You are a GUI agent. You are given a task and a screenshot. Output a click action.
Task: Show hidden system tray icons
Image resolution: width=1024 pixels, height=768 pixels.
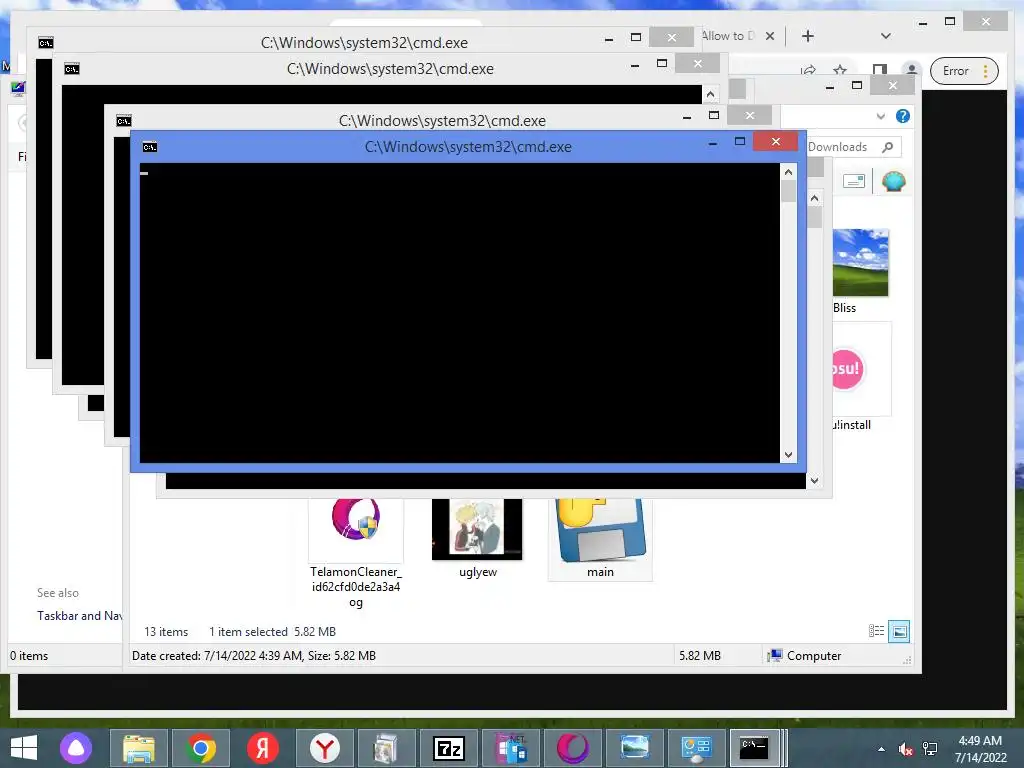tap(882, 749)
